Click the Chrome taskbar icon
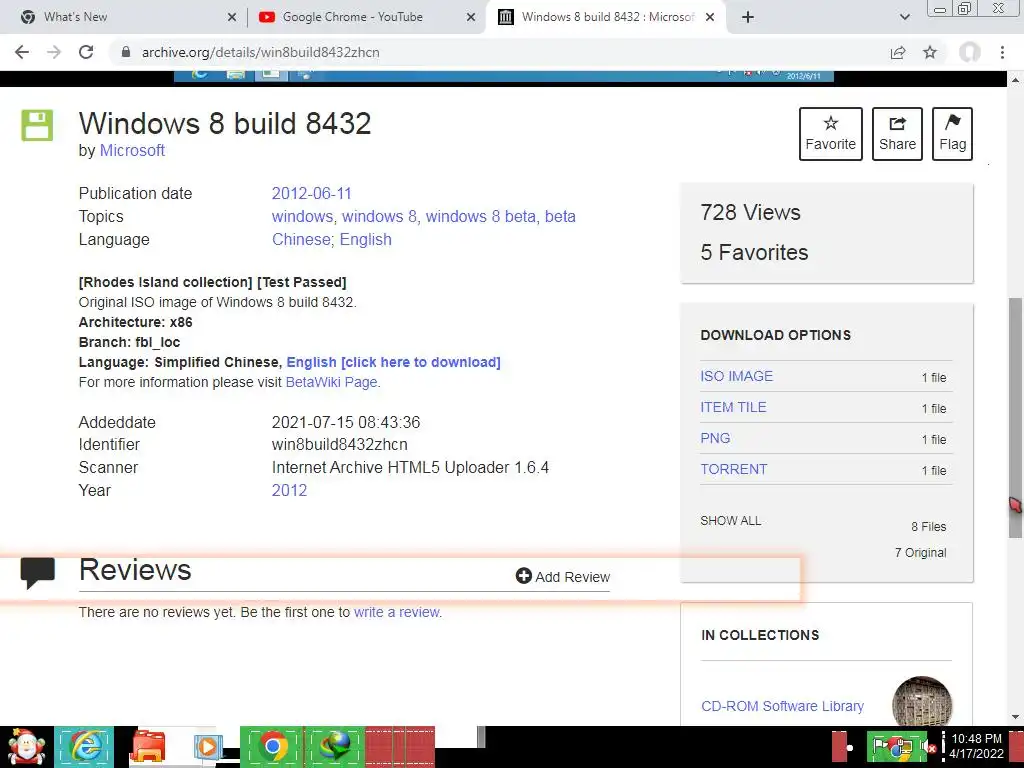 click(272, 746)
